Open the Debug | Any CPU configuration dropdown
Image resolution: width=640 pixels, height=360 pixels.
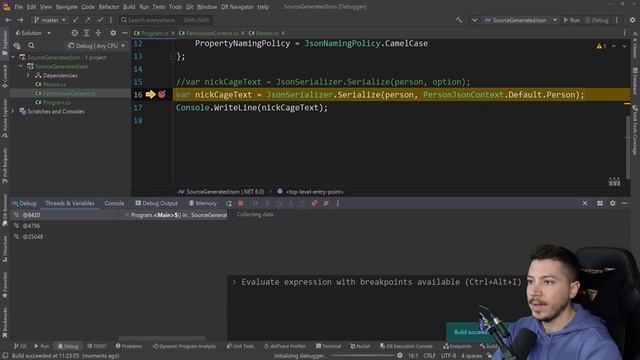click(97, 46)
